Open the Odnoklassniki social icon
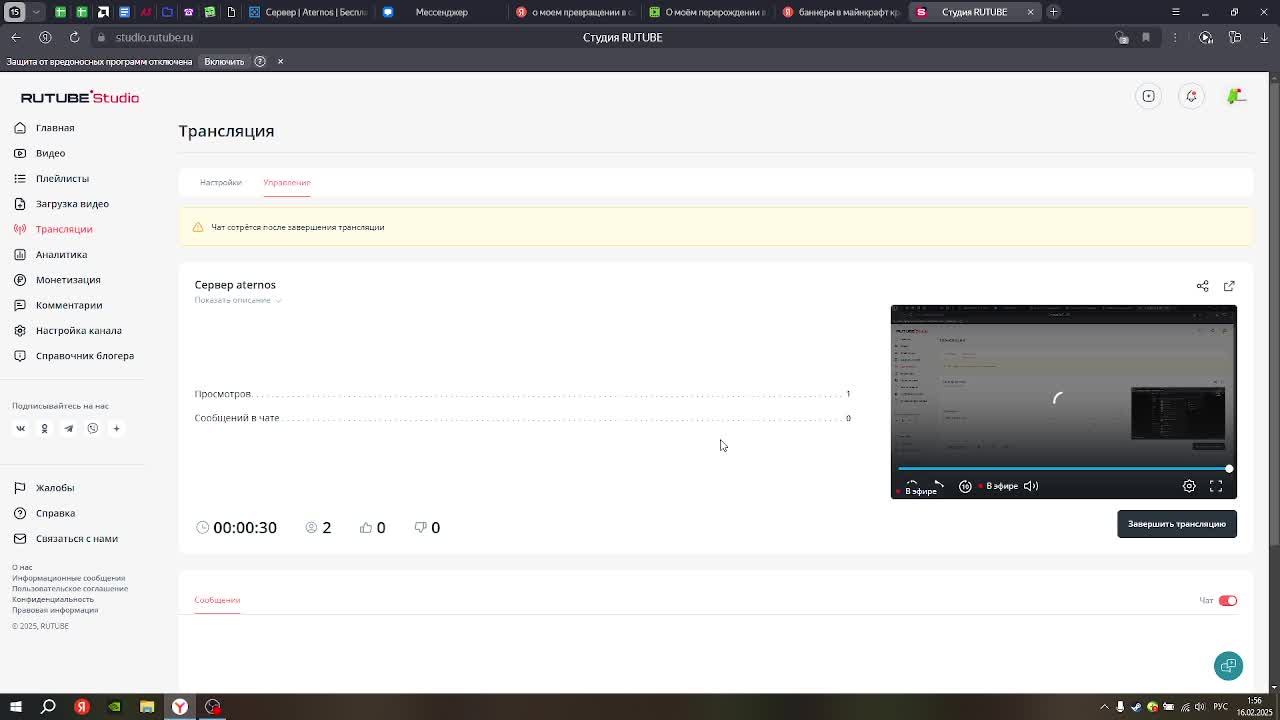 44,428
